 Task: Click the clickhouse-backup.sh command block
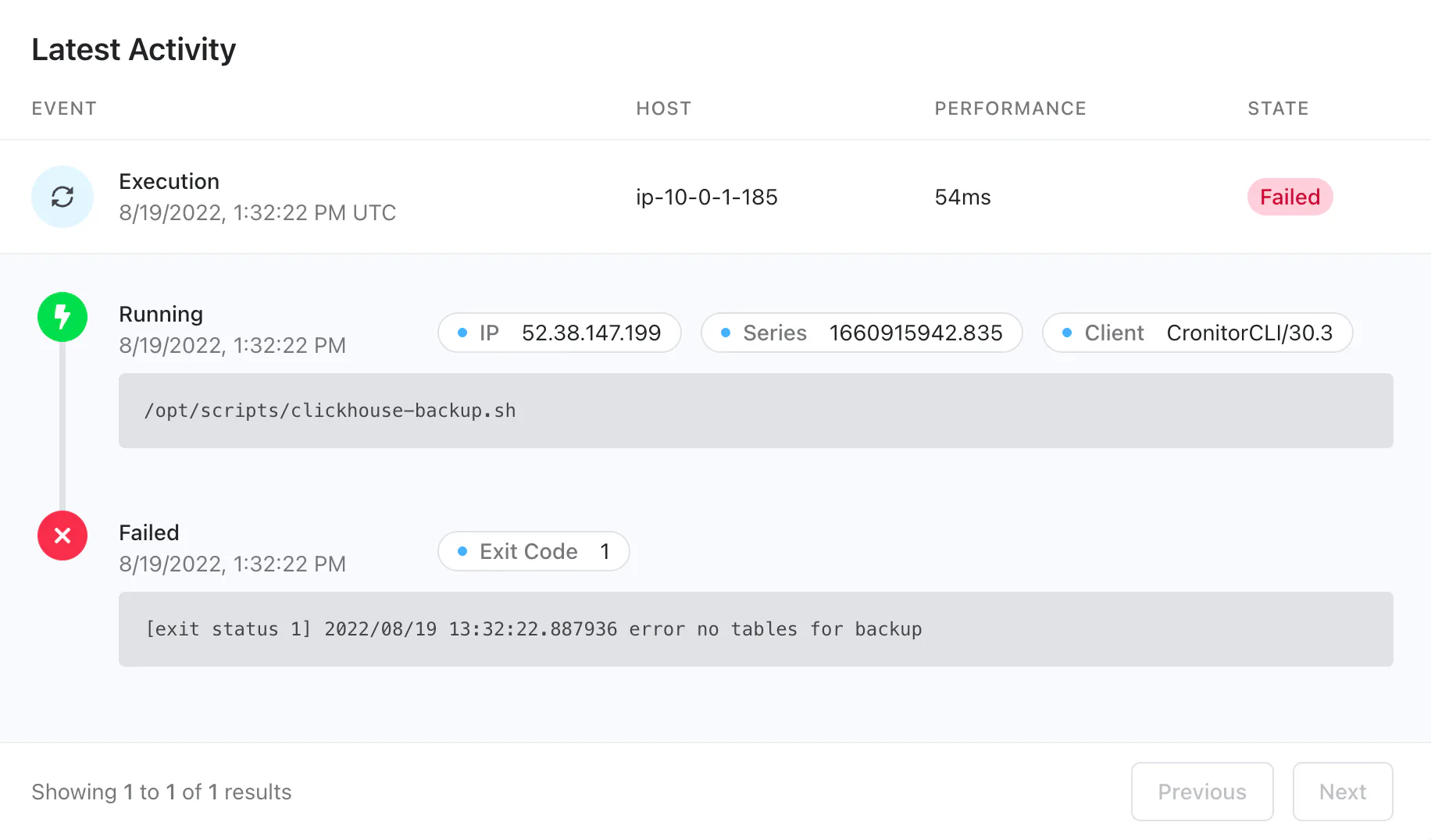(x=756, y=411)
